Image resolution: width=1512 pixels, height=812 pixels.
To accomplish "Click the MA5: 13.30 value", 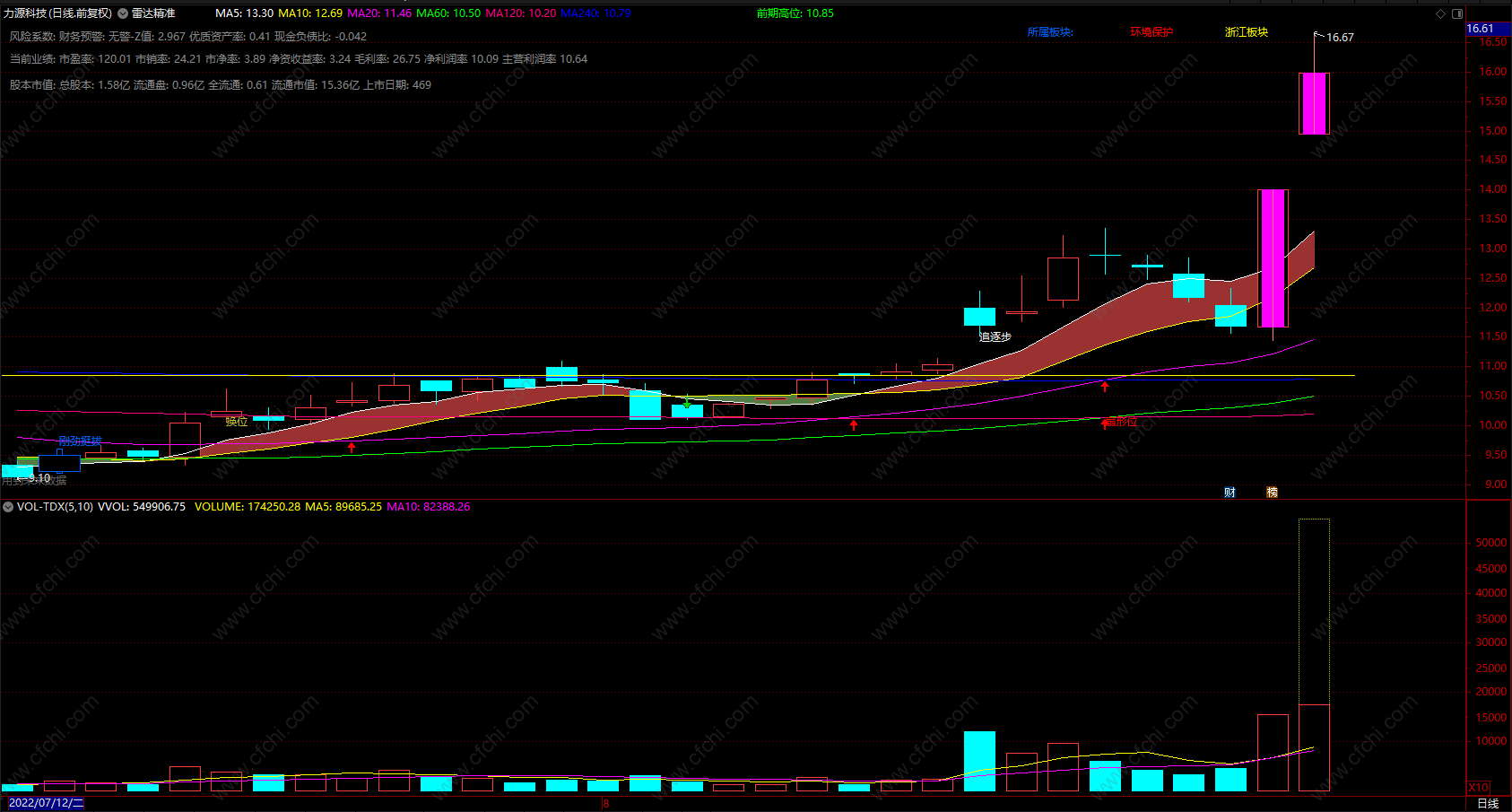I will pyautogui.click(x=245, y=13).
